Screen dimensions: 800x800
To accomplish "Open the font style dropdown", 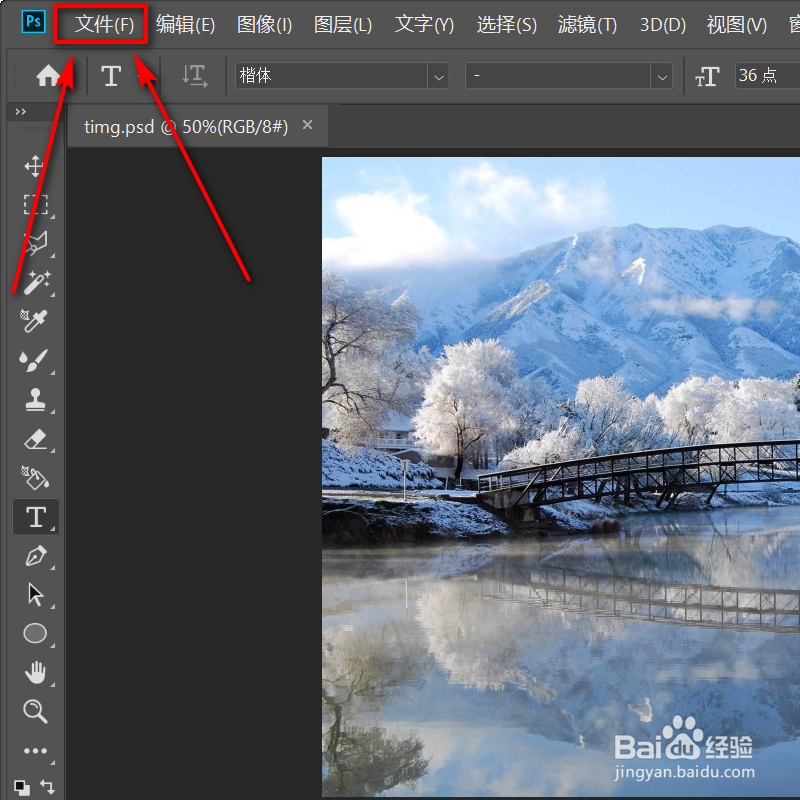I will (x=661, y=75).
